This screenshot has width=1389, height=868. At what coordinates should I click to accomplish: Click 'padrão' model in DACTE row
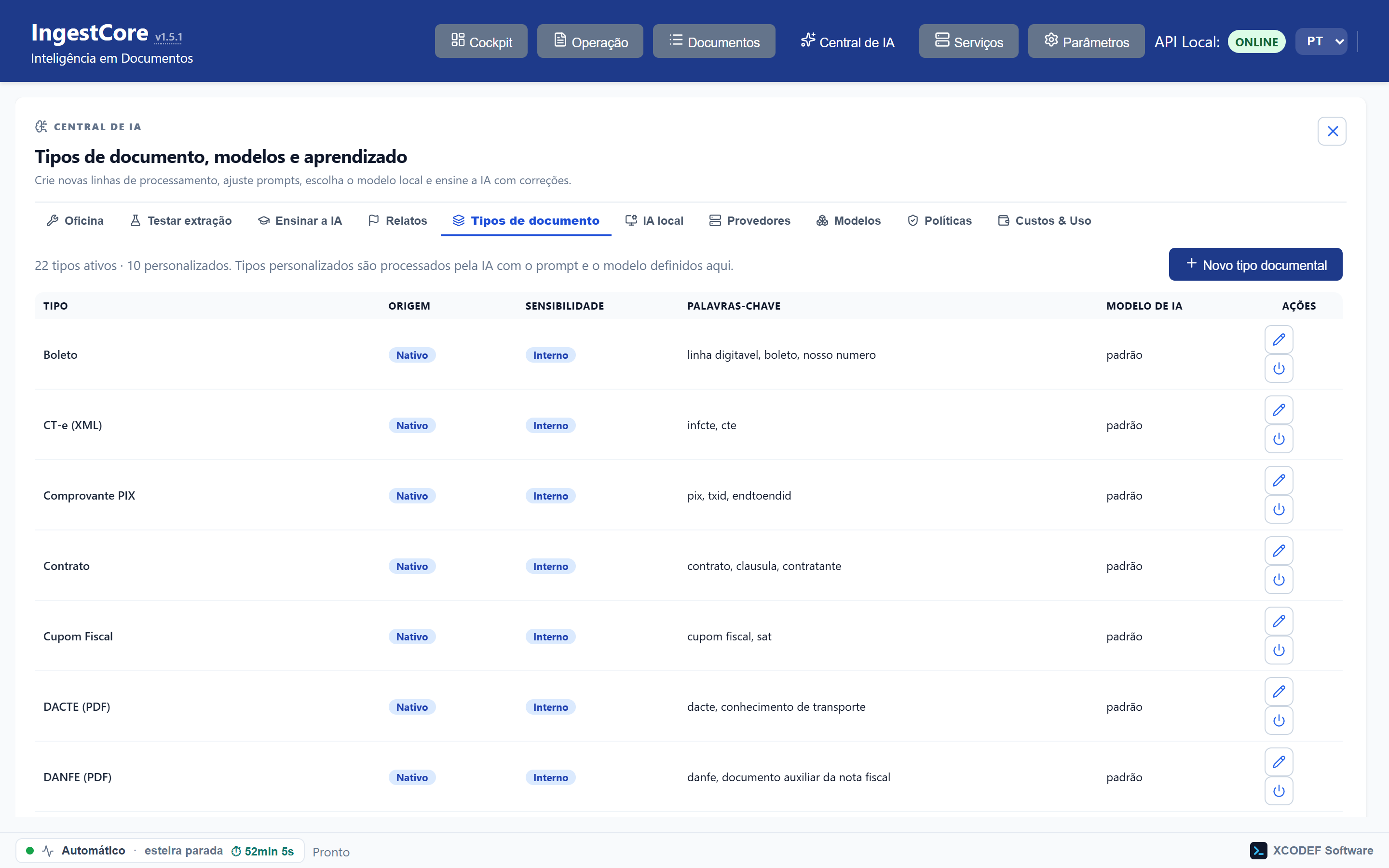point(1124,706)
